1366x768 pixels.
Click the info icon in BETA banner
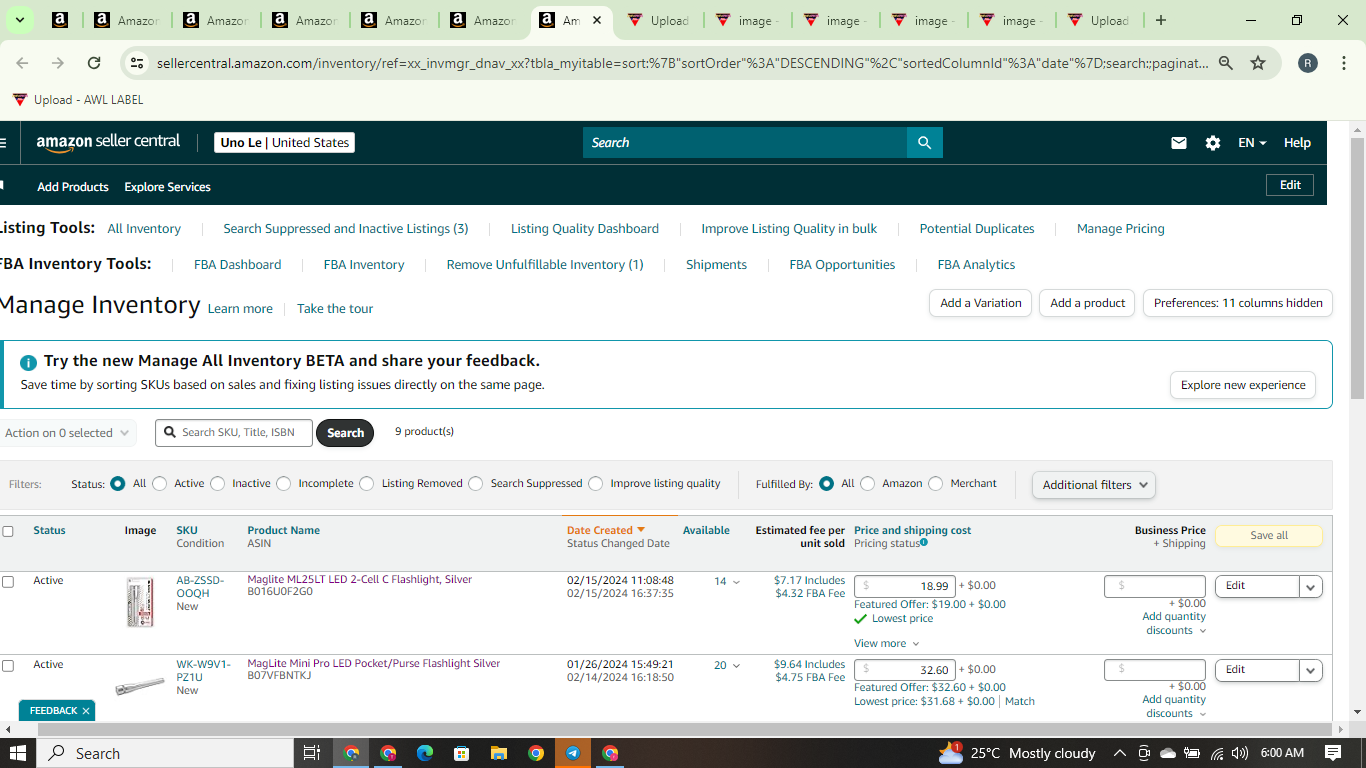[x=29, y=362]
